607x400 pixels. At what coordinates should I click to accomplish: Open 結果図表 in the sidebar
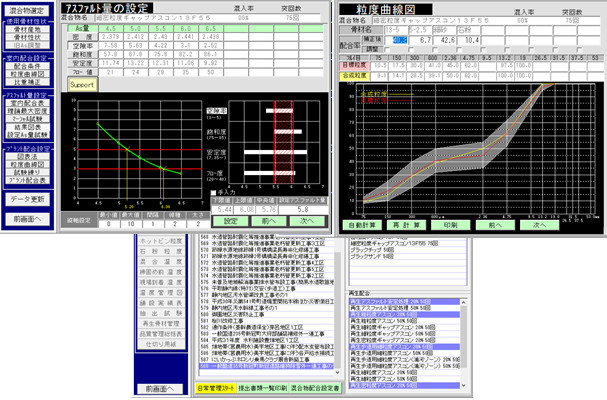point(27,127)
